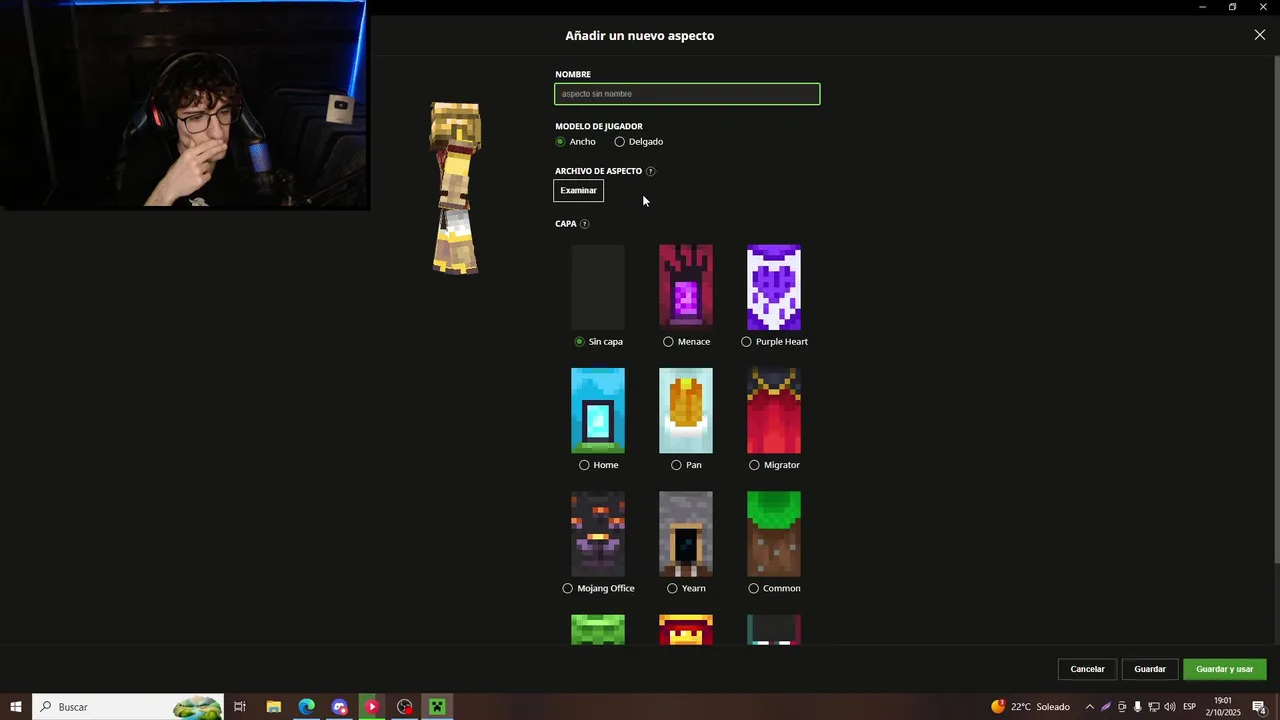Select the Delgado player model
This screenshot has width=1280, height=720.
pos(620,142)
